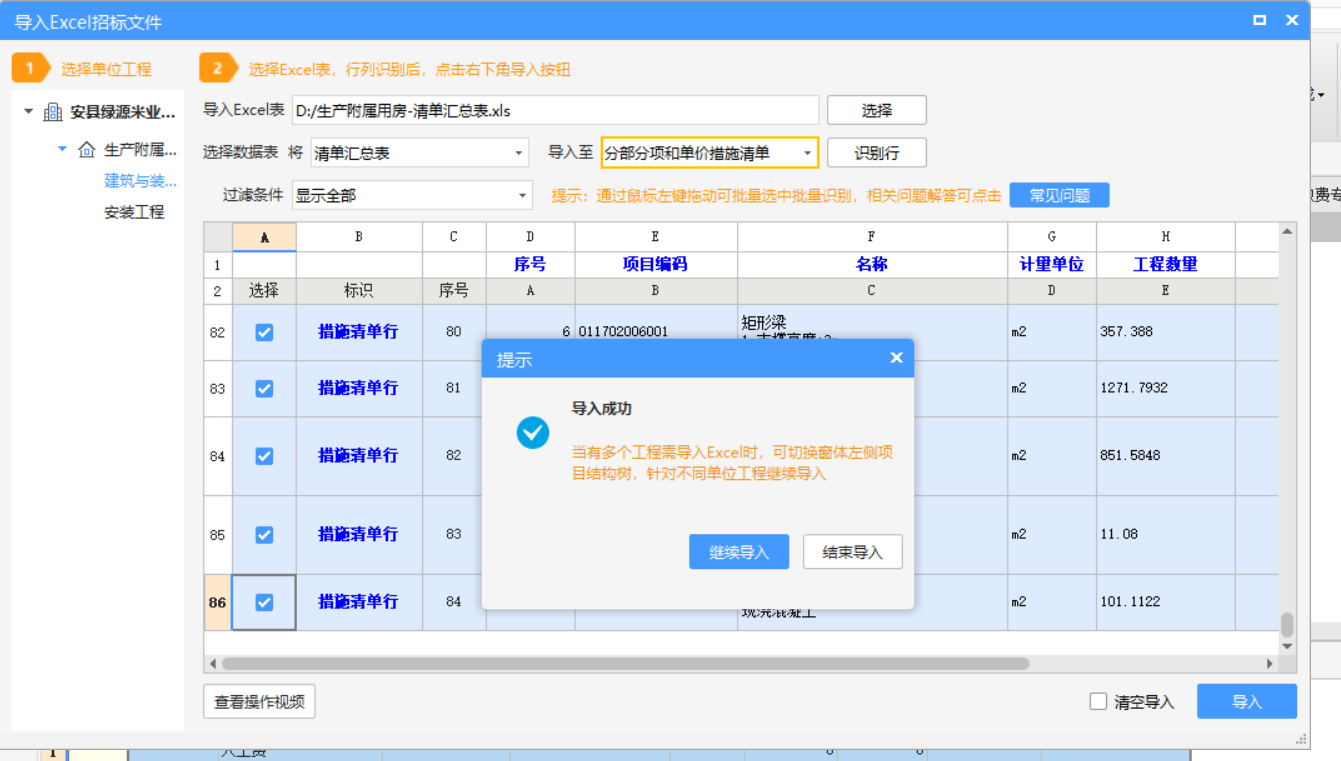Open the 选择数据表 清单汇总表 dropdown

pyautogui.click(x=420, y=153)
